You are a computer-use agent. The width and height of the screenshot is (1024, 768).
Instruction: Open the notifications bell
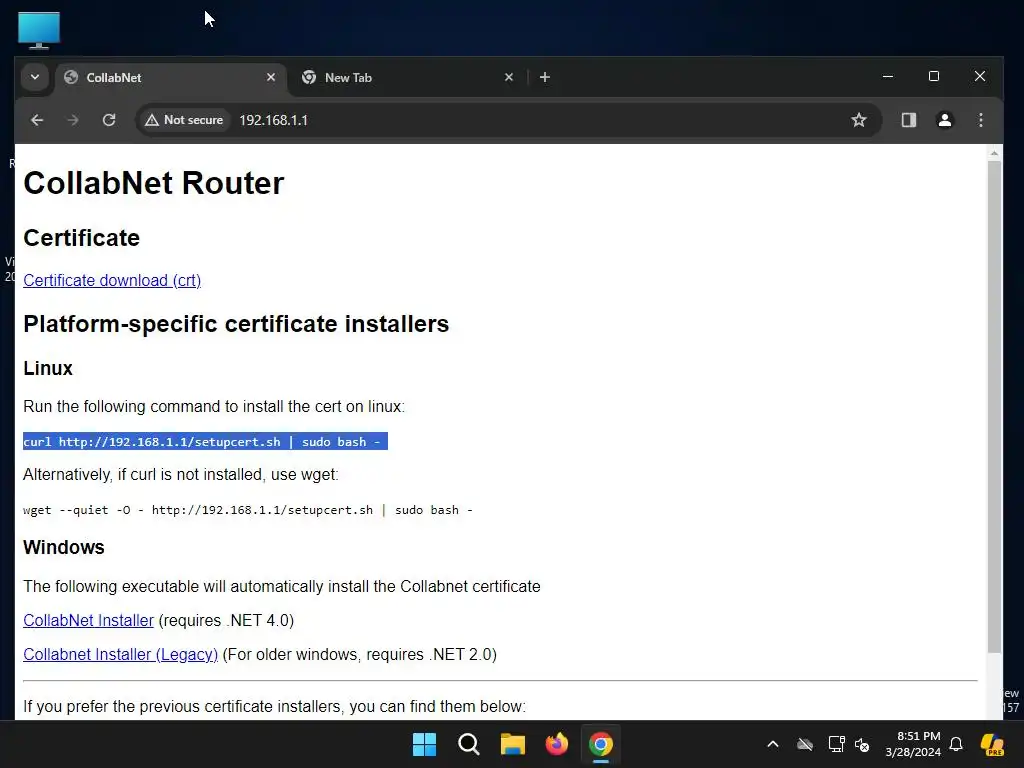tap(956, 744)
